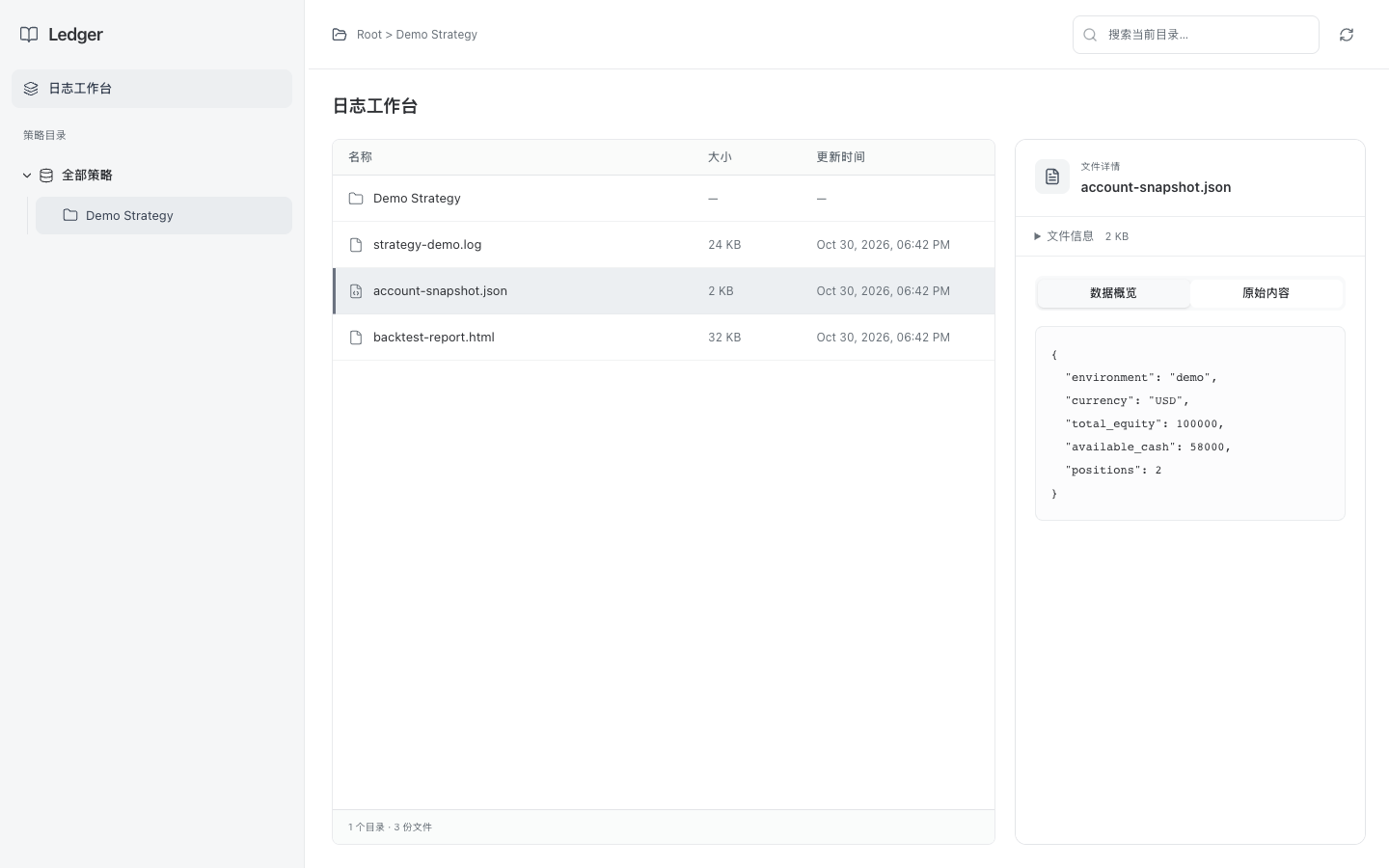Select backtest-report.html file name
Viewport: 1389px width, 868px height.
pos(434,338)
